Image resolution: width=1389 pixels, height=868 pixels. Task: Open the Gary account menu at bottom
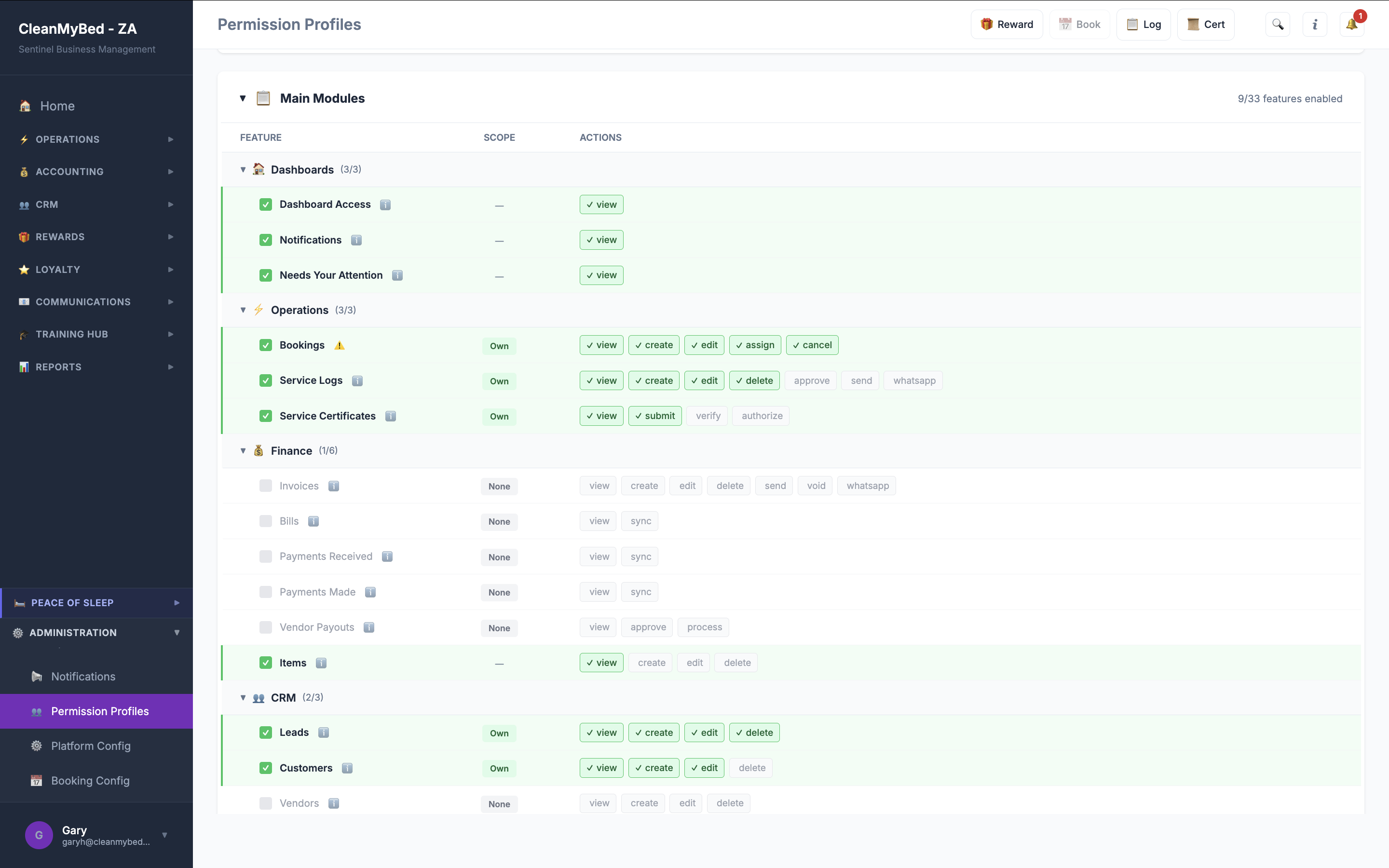(x=96, y=835)
